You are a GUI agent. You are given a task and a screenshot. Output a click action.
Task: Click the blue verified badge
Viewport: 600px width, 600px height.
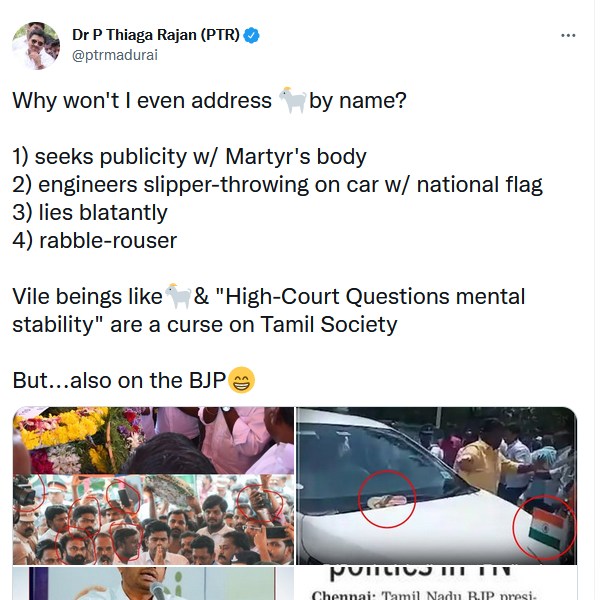pyautogui.click(x=251, y=36)
